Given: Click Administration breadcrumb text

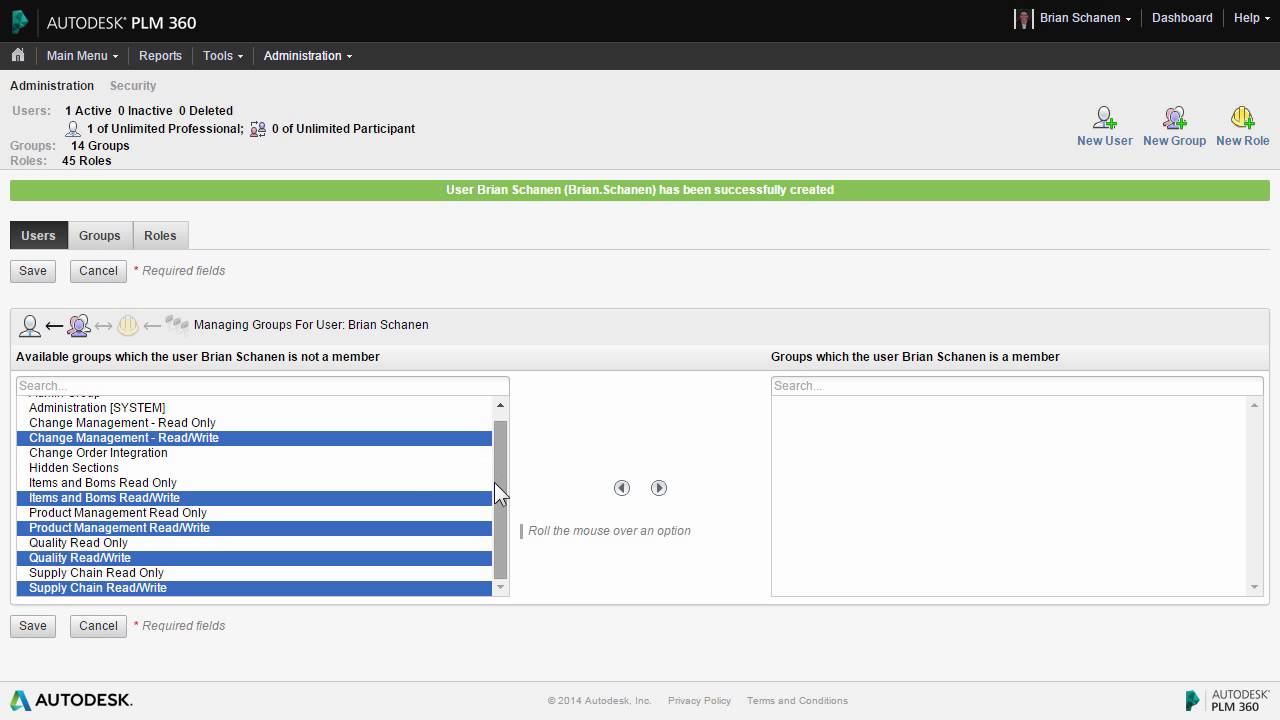Looking at the screenshot, I should (x=52, y=86).
